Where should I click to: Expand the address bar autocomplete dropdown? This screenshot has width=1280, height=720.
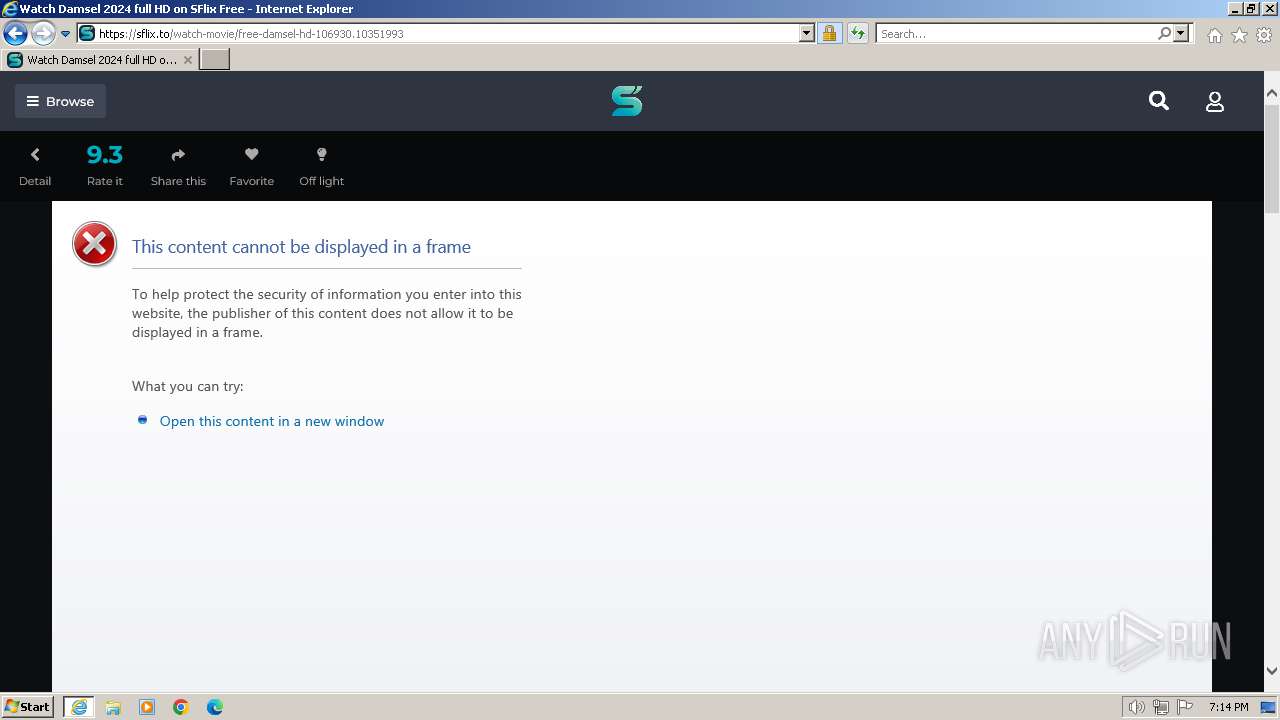pyautogui.click(x=807, y=33)
